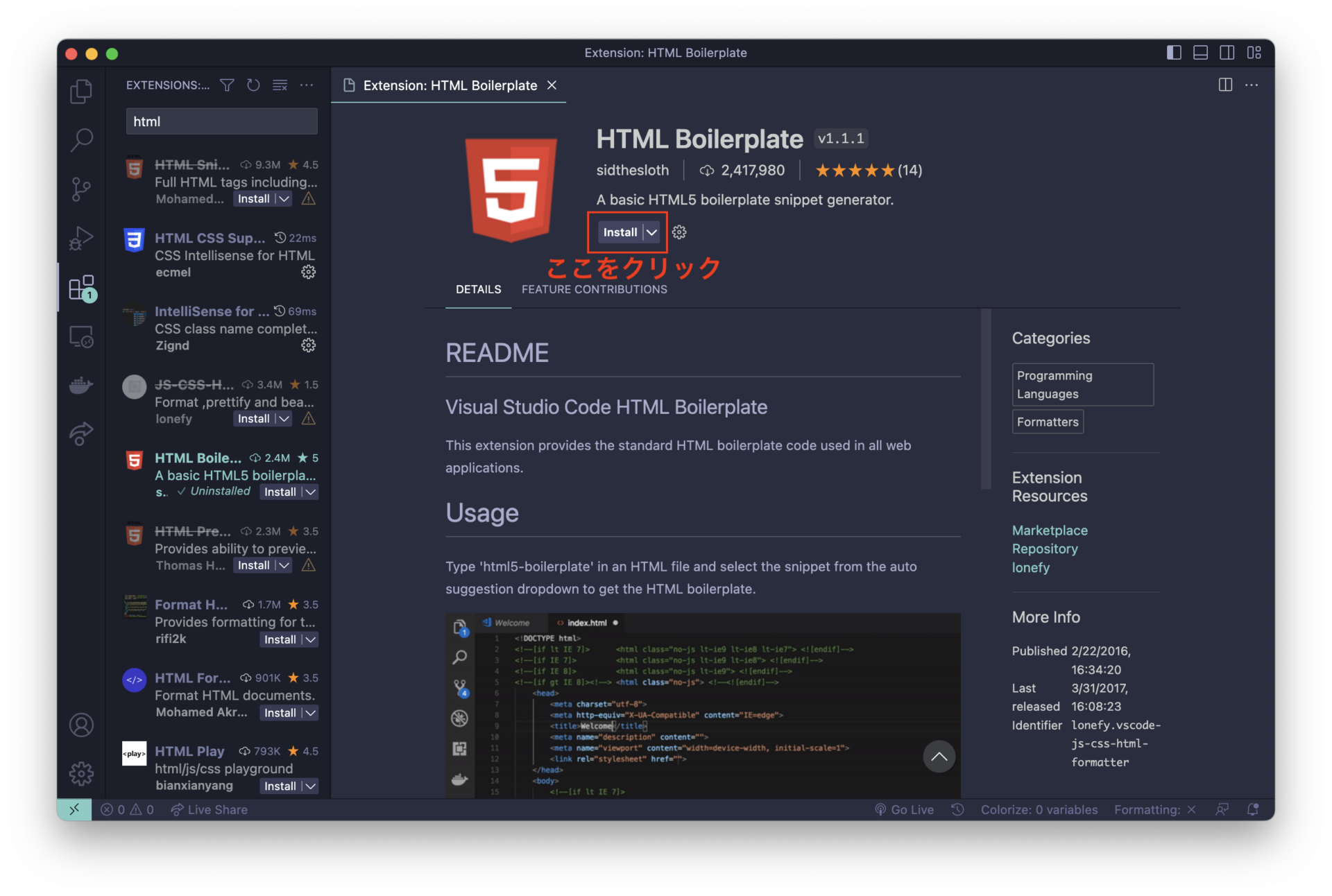Expand Install dropdown for HTML Preview

pos(284,566)
